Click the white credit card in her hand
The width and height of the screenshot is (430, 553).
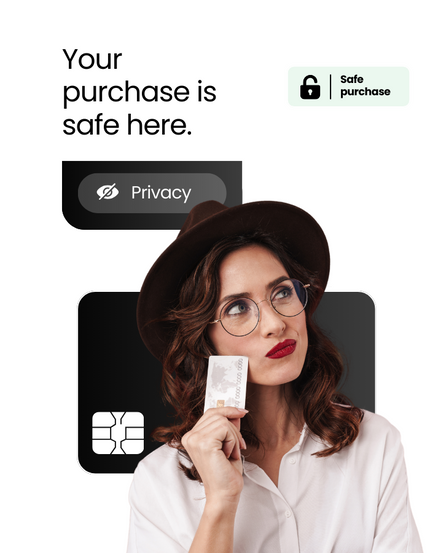pyautogui.click(x=226, y=383)
